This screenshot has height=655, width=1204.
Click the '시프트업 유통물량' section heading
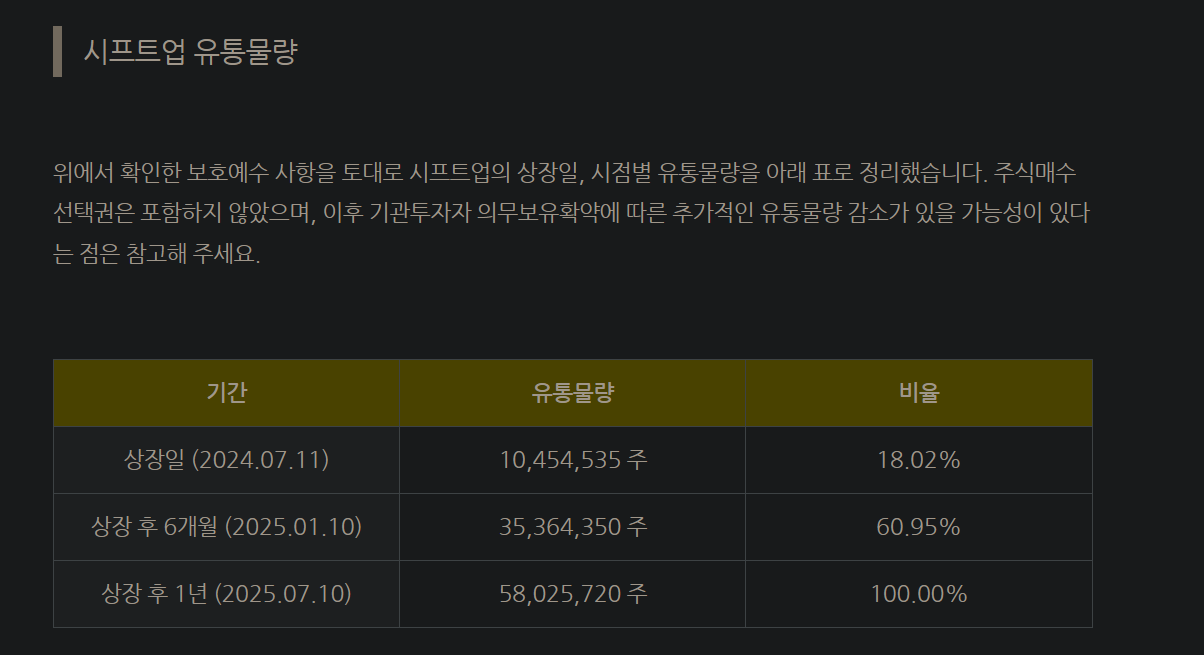[x=190, y=52]
